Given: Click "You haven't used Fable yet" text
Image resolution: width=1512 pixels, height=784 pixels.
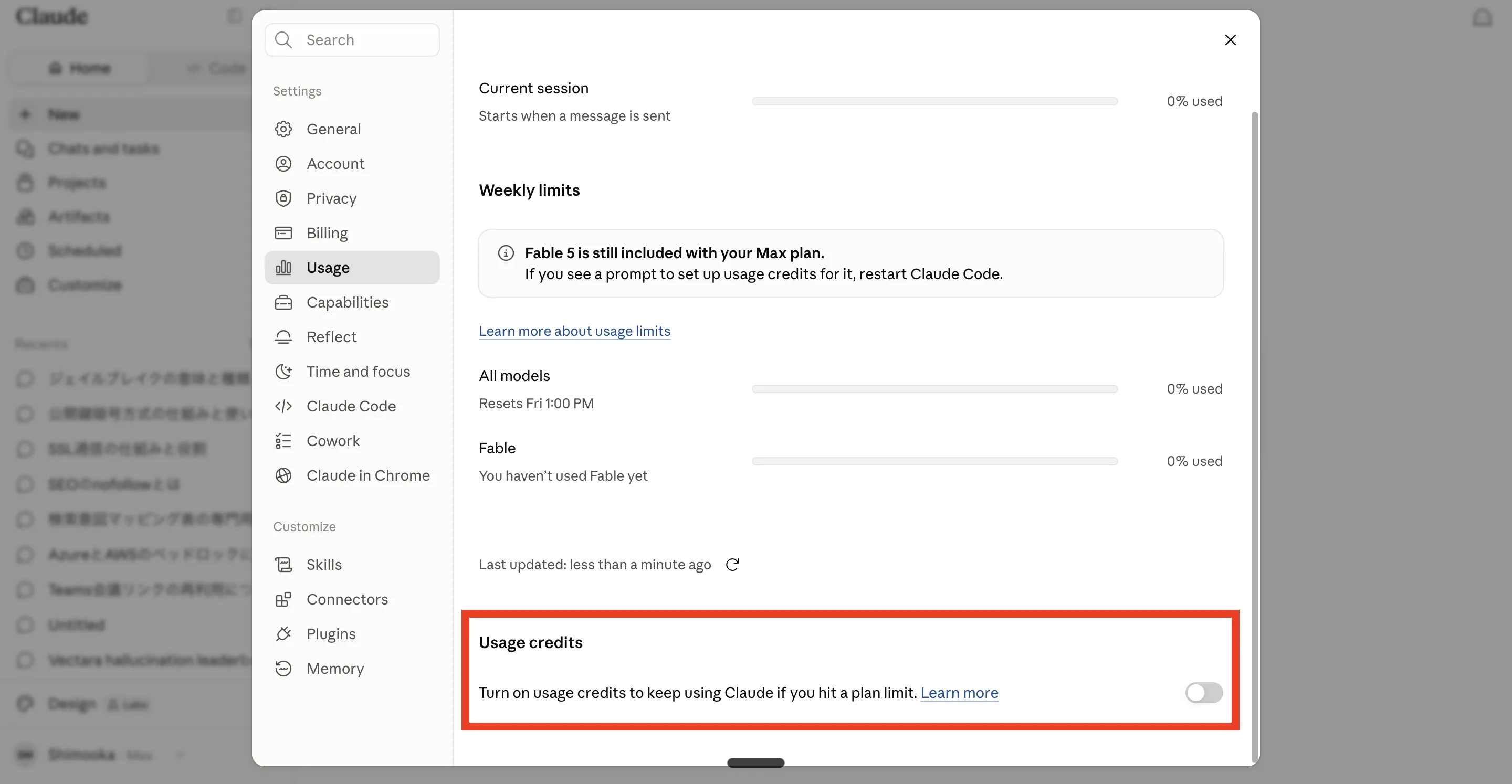Looking at the screenshot, I should (x=563, y=476).
